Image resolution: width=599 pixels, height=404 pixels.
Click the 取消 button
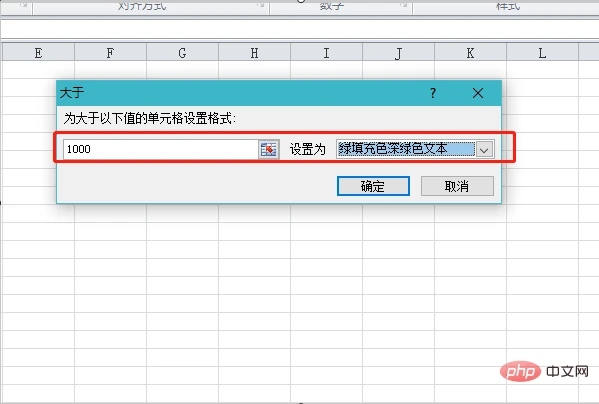pyautogui.click(x=457, y=186)
